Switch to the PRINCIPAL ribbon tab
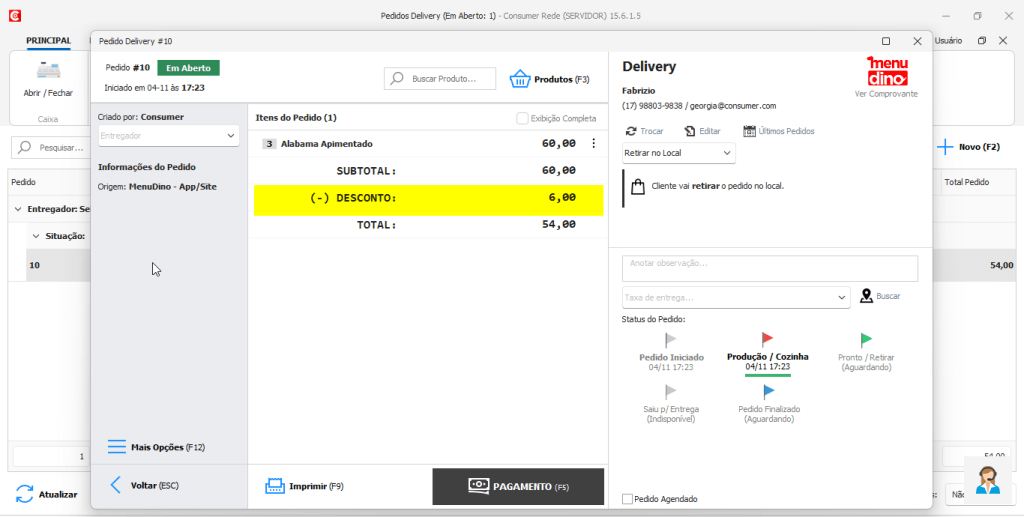 [x=48, y=41]
